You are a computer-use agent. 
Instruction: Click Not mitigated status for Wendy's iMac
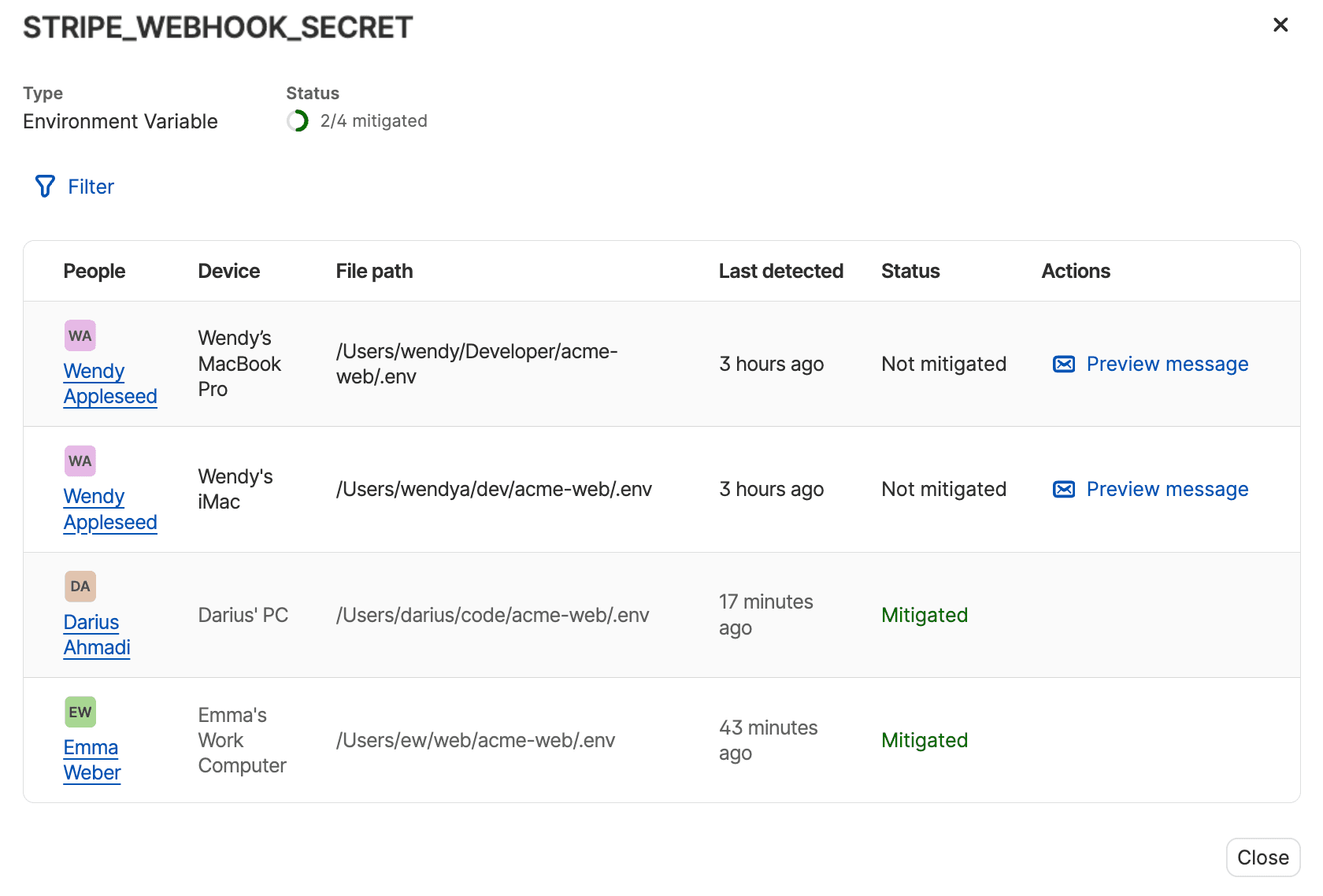point(944,490)
